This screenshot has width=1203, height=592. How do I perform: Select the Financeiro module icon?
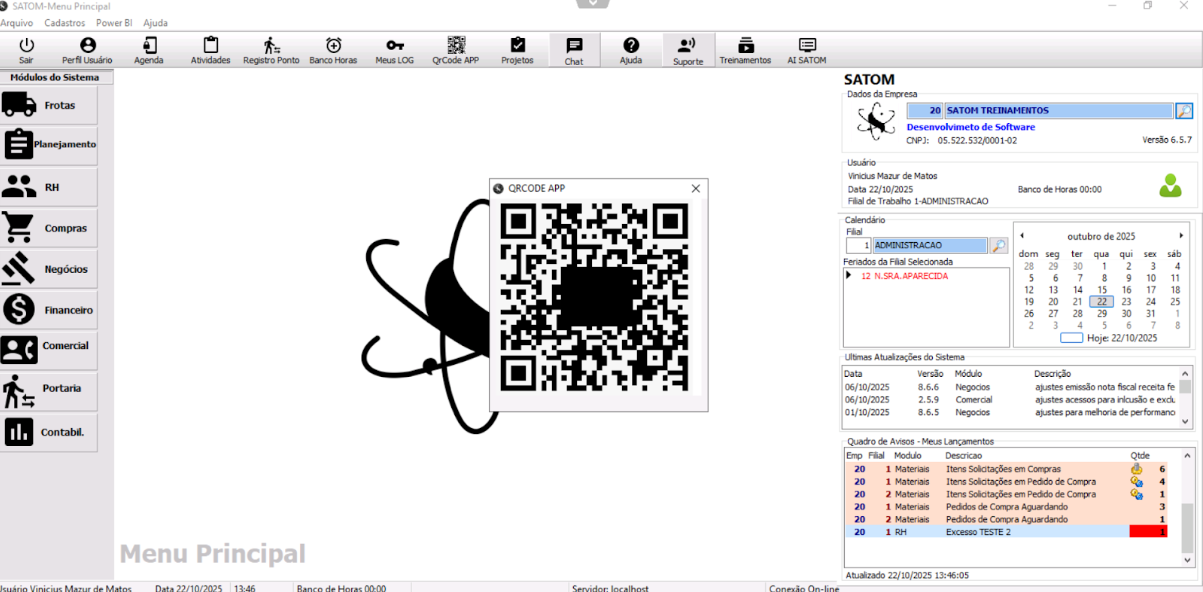(49, 310)
